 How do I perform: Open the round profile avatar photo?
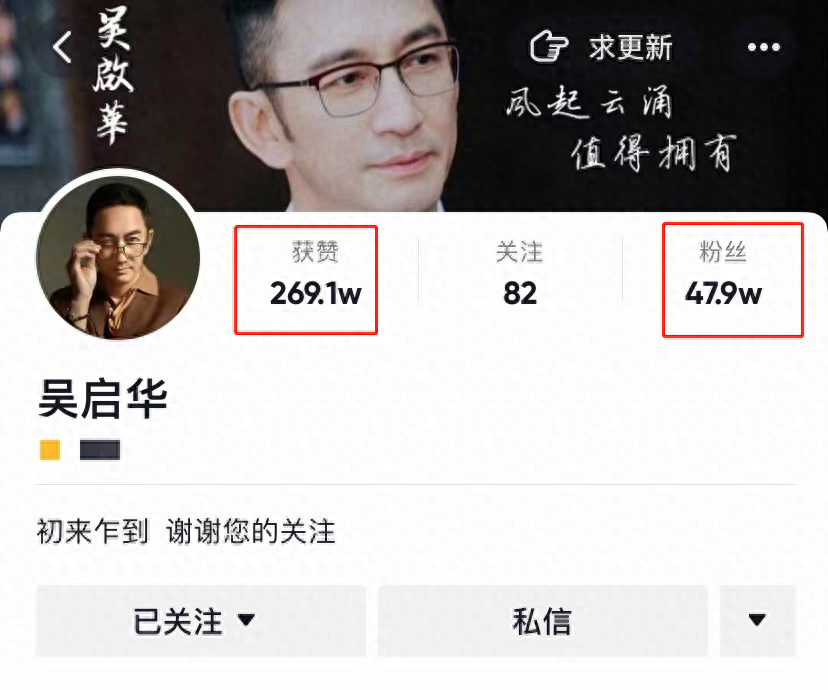tap(118, 258)
